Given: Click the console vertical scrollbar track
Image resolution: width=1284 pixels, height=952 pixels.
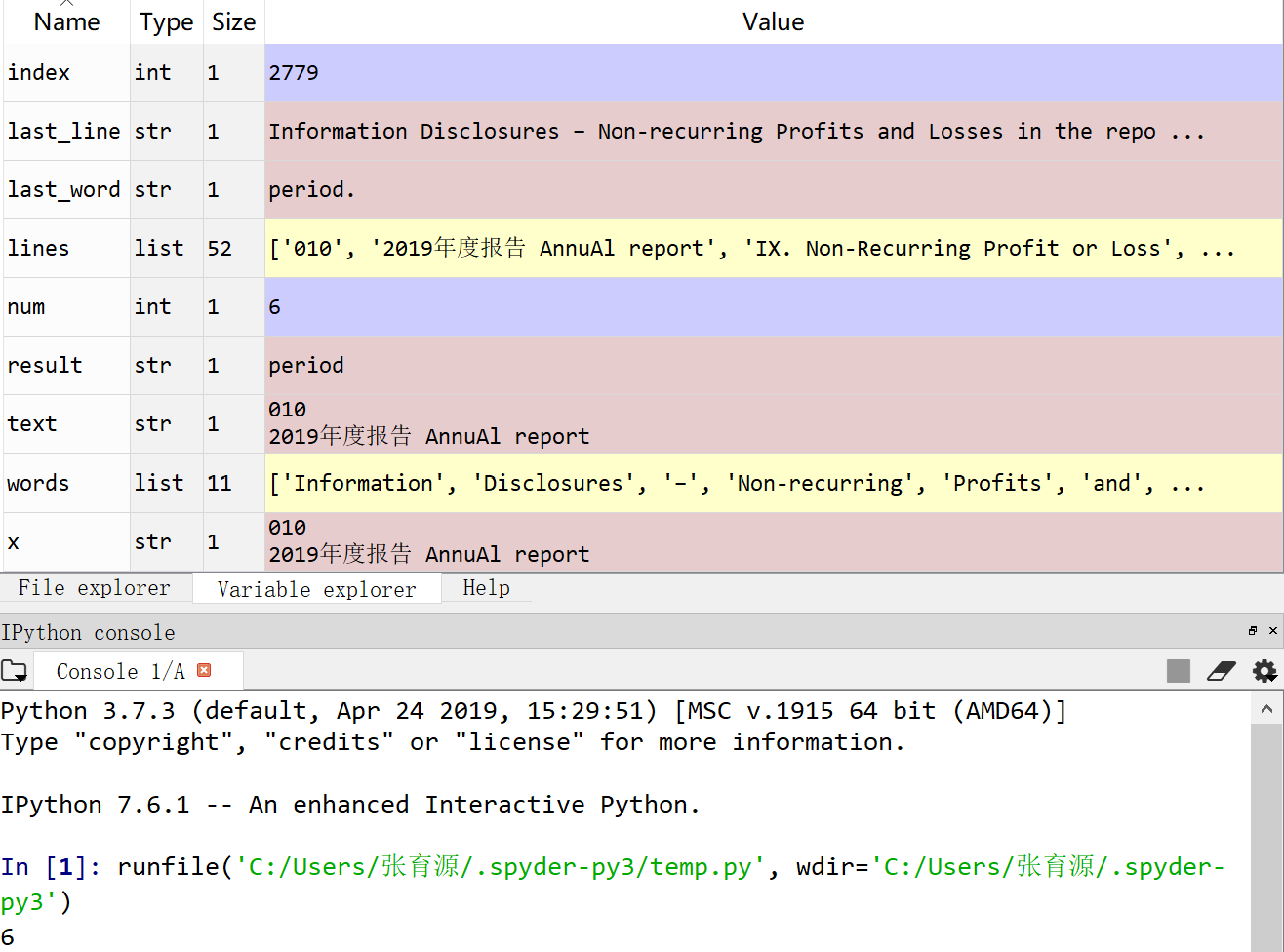Looking at the screenshot, I should (1266, 839).
